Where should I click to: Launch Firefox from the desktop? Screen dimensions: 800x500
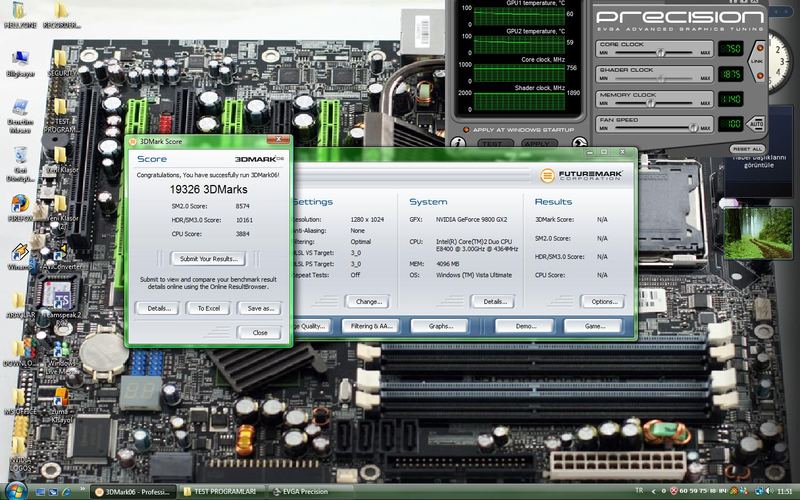pos(20,208)
